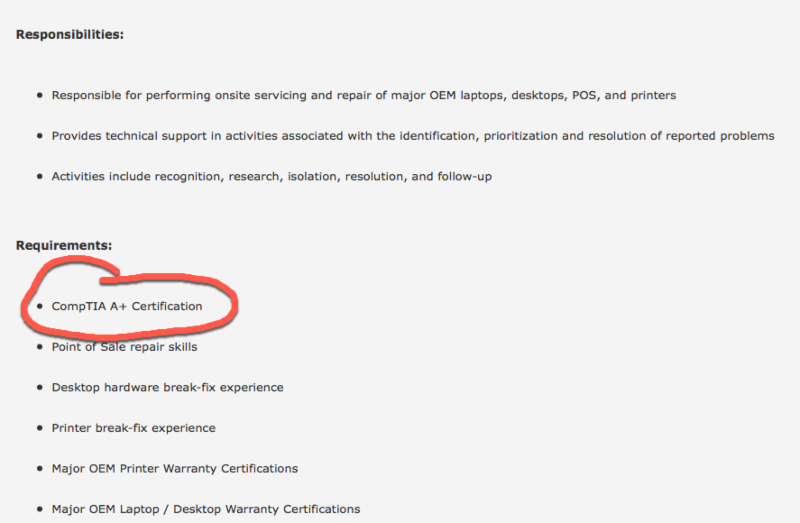This screenshot has width=800, height=523.
Task: Click "Major OEM Printer Warranty Certifications" text
Action: (174, 468)
